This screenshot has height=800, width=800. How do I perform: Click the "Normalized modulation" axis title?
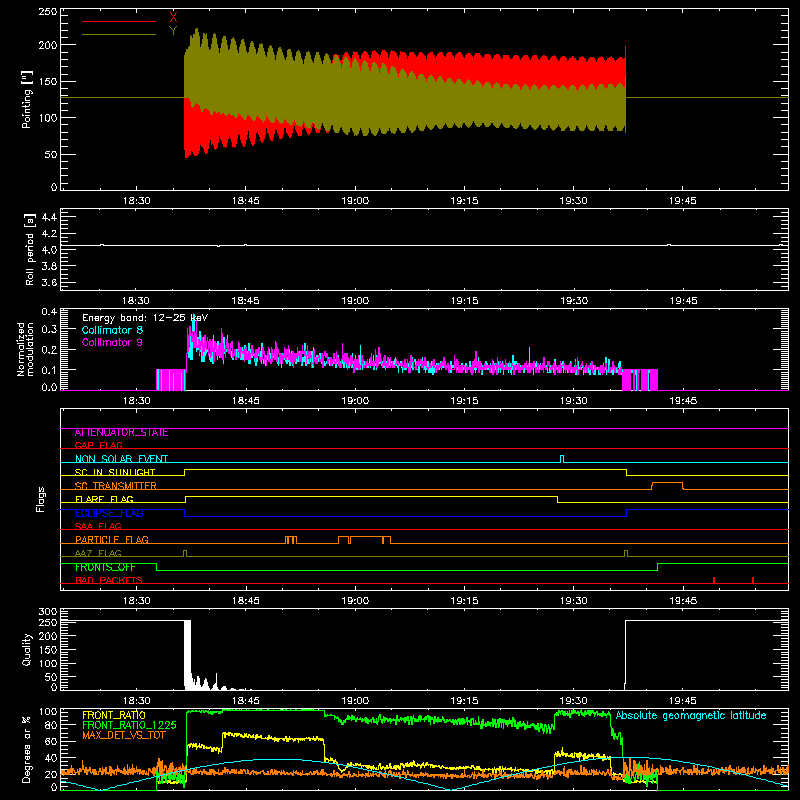tap(26, 349)
